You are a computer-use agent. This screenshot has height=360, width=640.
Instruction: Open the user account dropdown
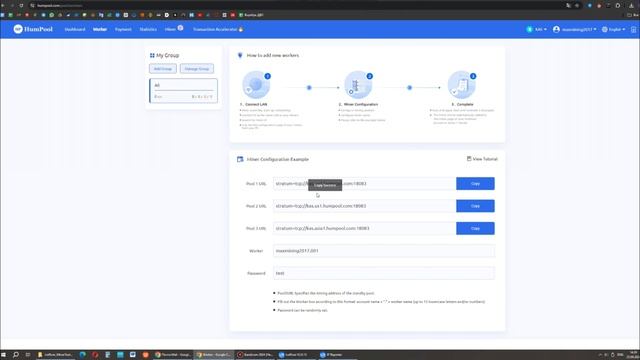coord(575,29)
